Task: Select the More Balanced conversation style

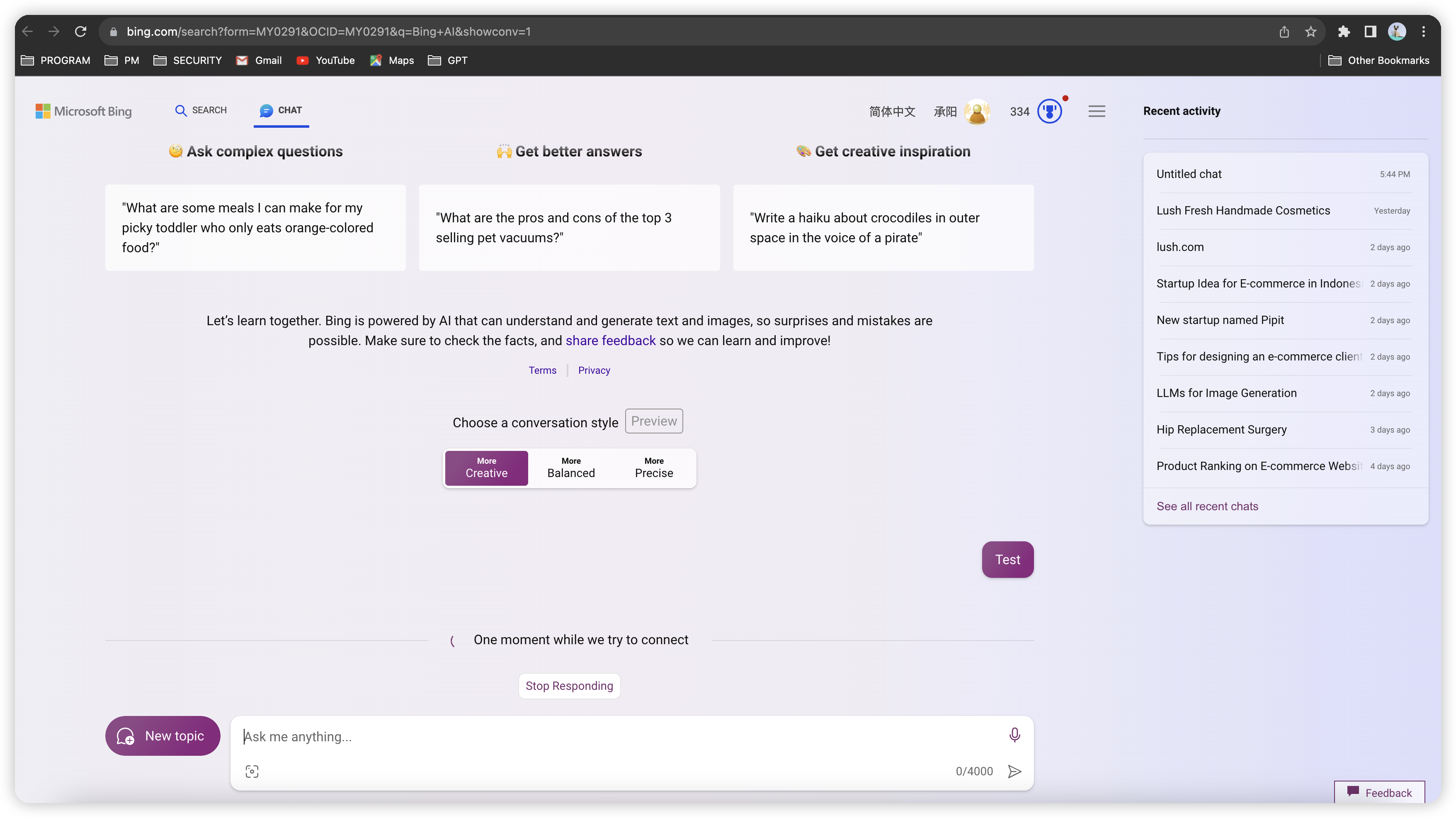Action: [570, 468]
